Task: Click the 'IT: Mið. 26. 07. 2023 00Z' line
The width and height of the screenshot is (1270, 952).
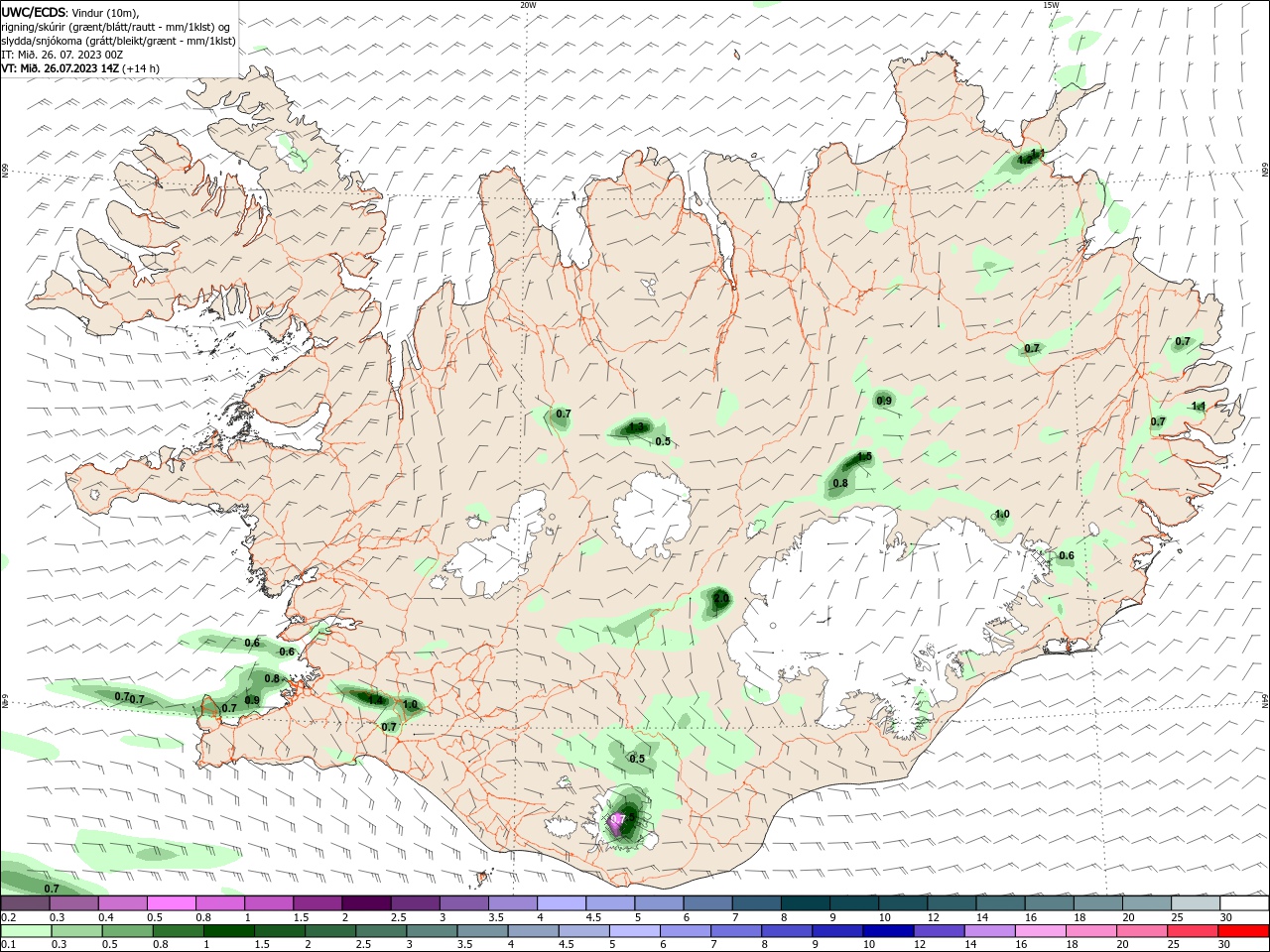Action: [x=62, y=55]
